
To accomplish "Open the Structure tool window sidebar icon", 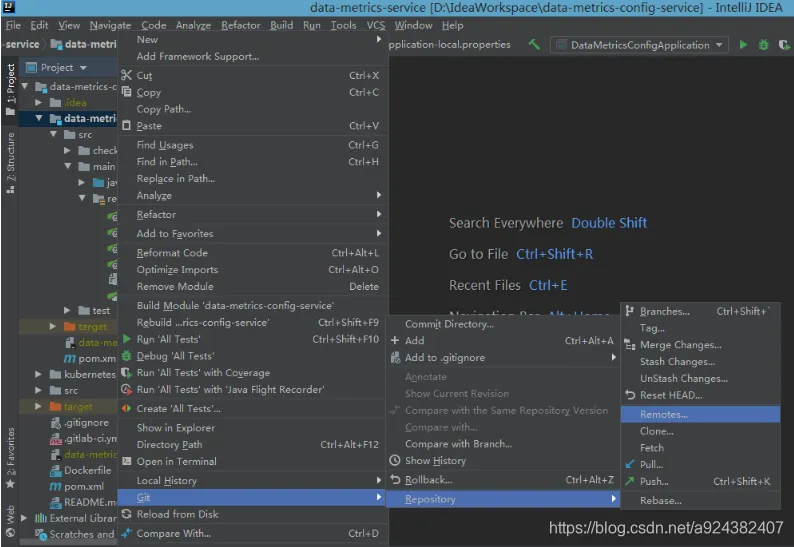I will (x=11, y=162).
